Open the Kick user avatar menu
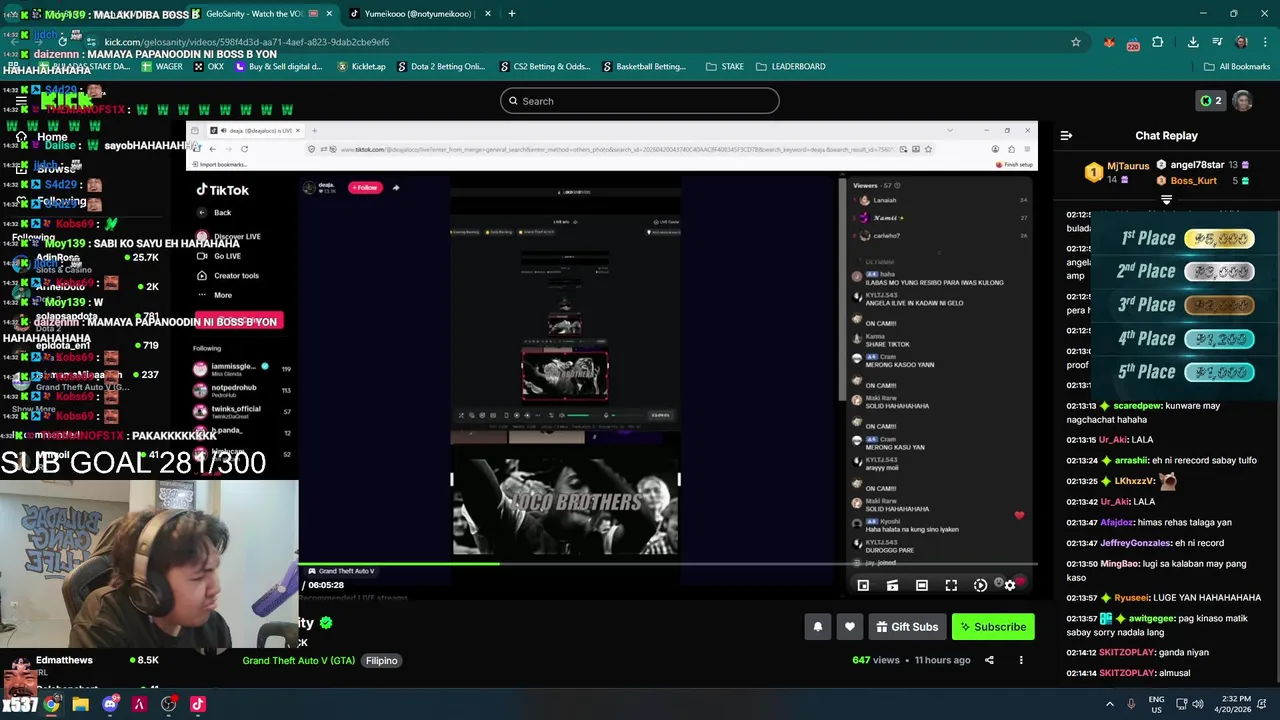The height and width of the screenshot is (720, 1280). (1242, 101)
